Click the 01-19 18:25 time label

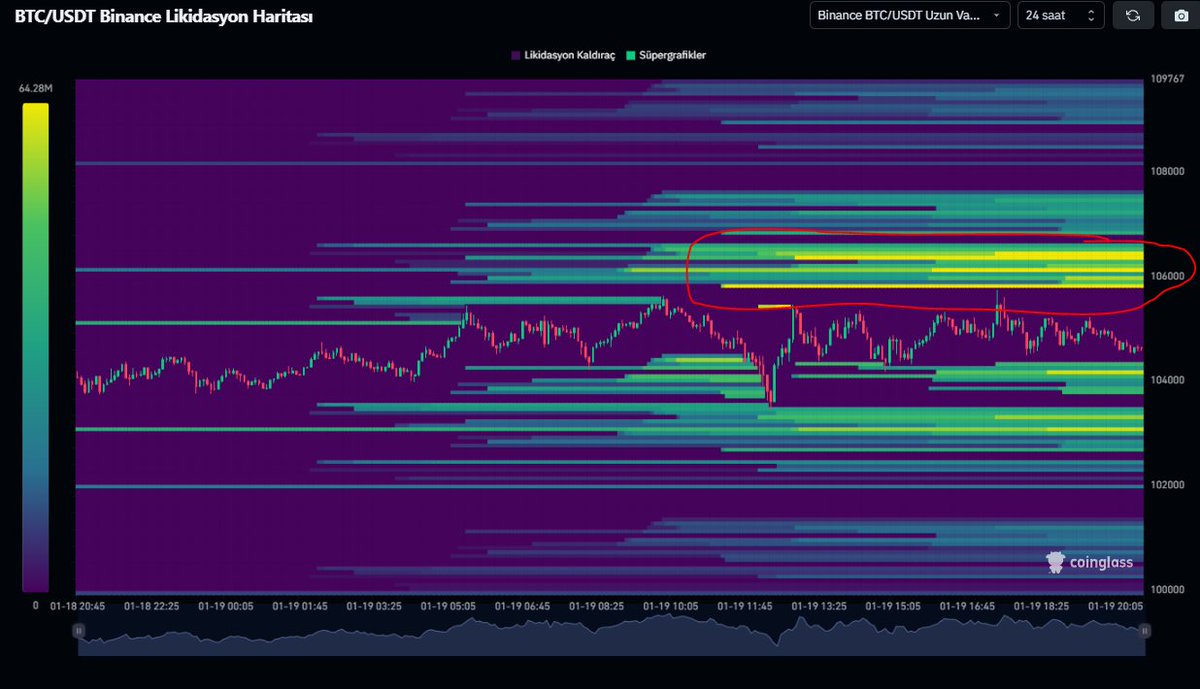pos(1043,606)
